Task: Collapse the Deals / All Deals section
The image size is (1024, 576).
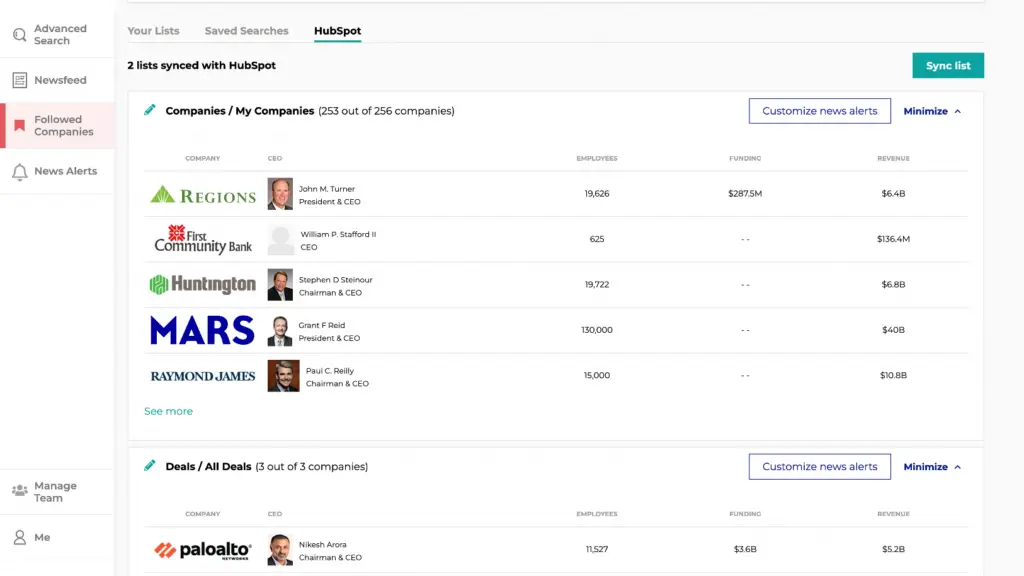Action: point(932,467)
